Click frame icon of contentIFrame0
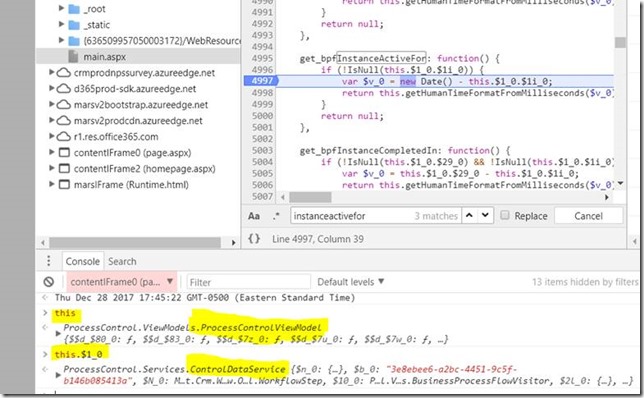 (64, 152)
